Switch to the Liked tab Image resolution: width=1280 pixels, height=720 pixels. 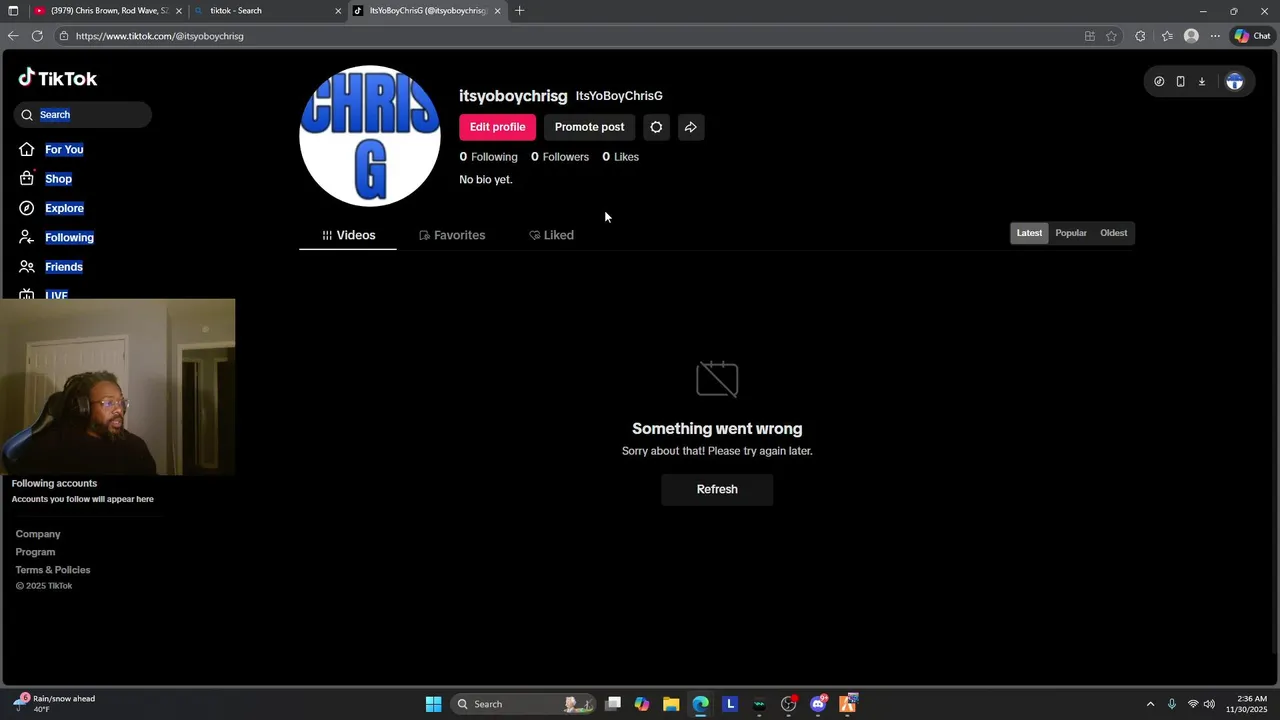[551, 235]
